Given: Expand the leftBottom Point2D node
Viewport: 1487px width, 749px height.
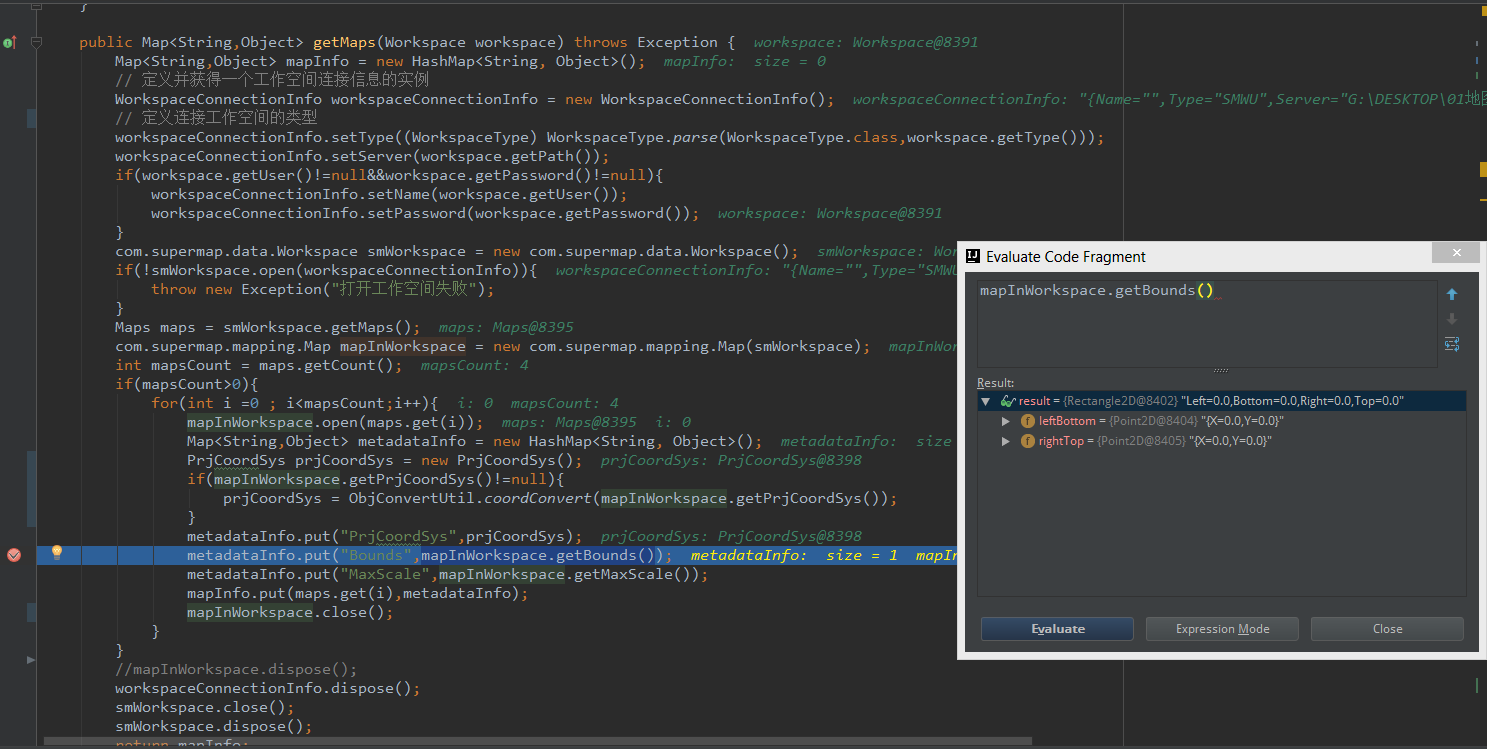Looking at the screenshot, I should point(1006,421).
